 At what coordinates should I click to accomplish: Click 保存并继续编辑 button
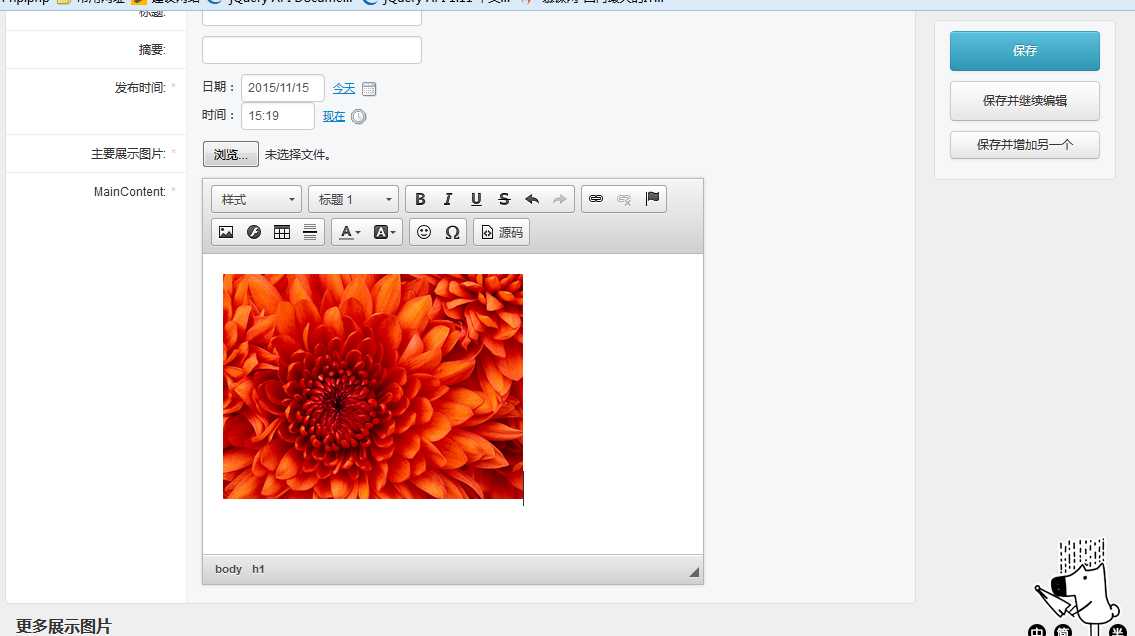coord(1024,101)
